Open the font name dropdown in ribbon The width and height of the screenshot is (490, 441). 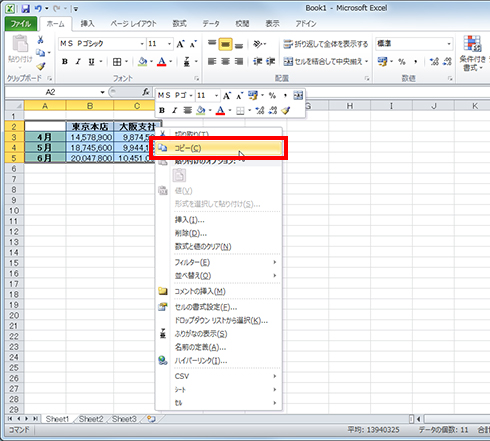click(x=142, y=44)
